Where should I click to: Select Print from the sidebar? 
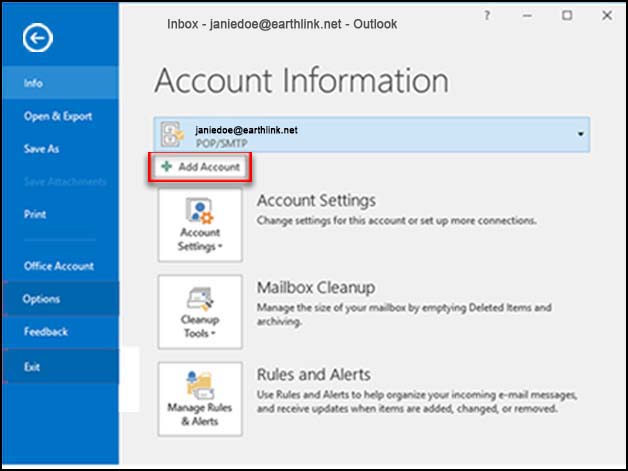(x=60, y=214)
